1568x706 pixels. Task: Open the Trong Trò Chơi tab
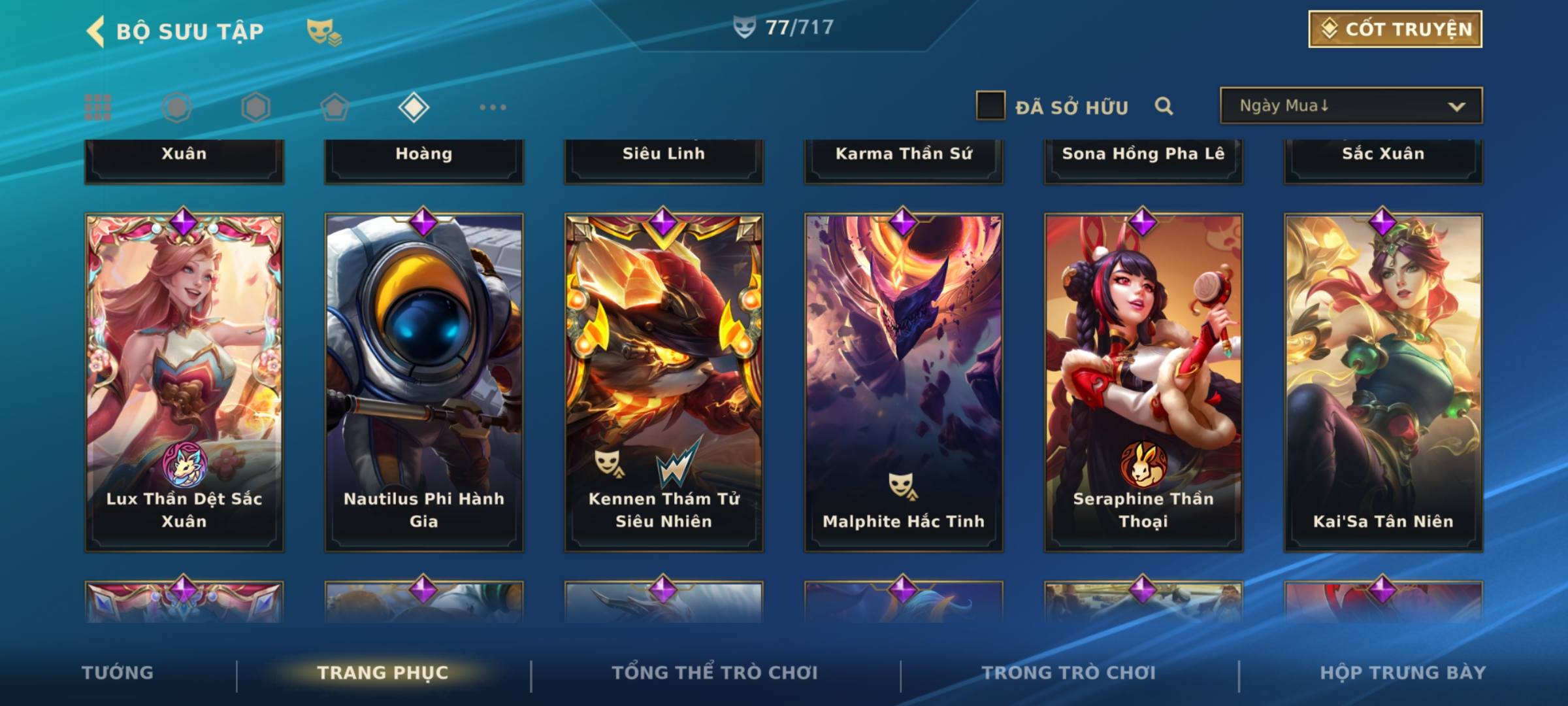click(x=1069, y=673)
